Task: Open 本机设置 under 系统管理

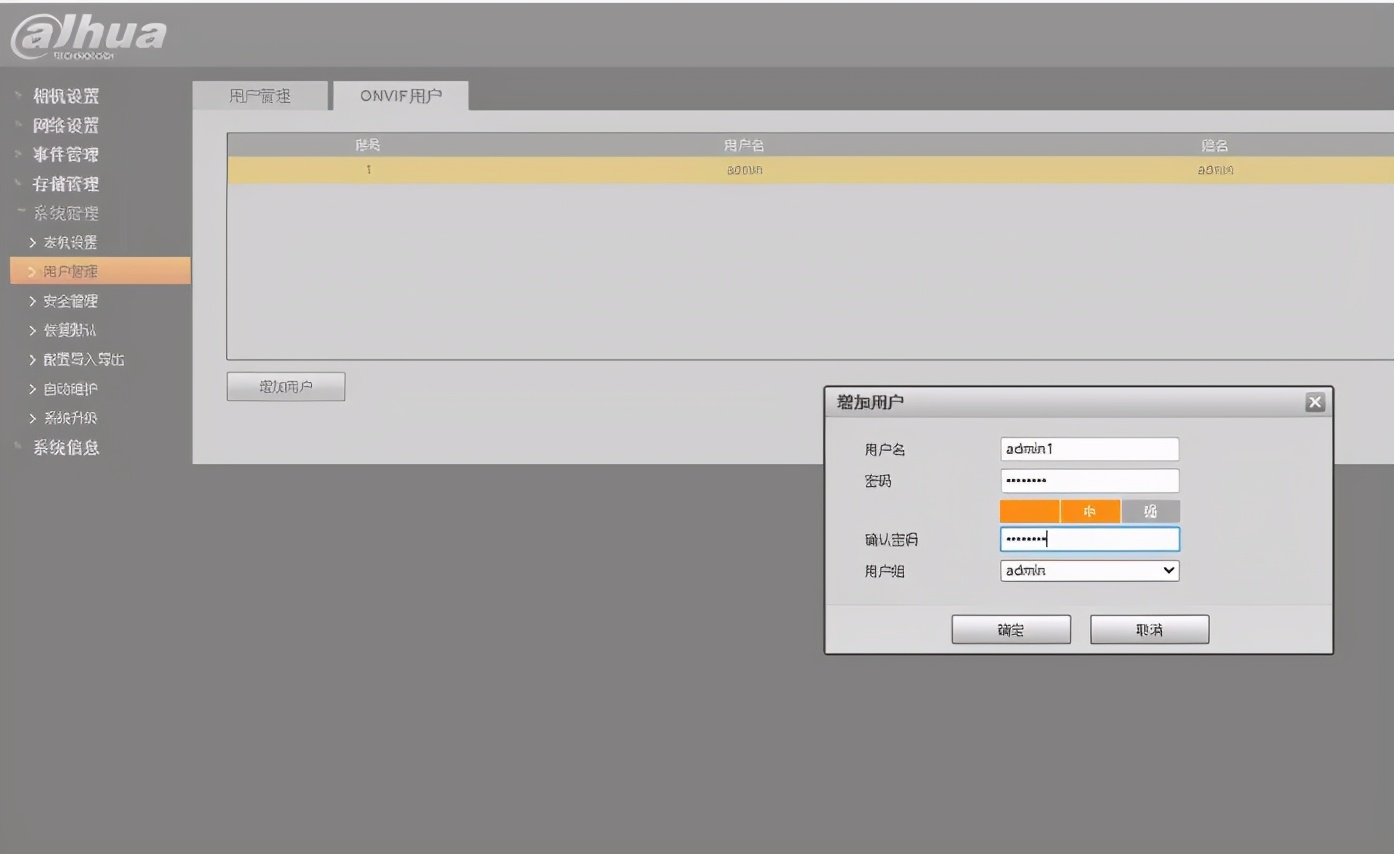Action: (x=70, y=242)
